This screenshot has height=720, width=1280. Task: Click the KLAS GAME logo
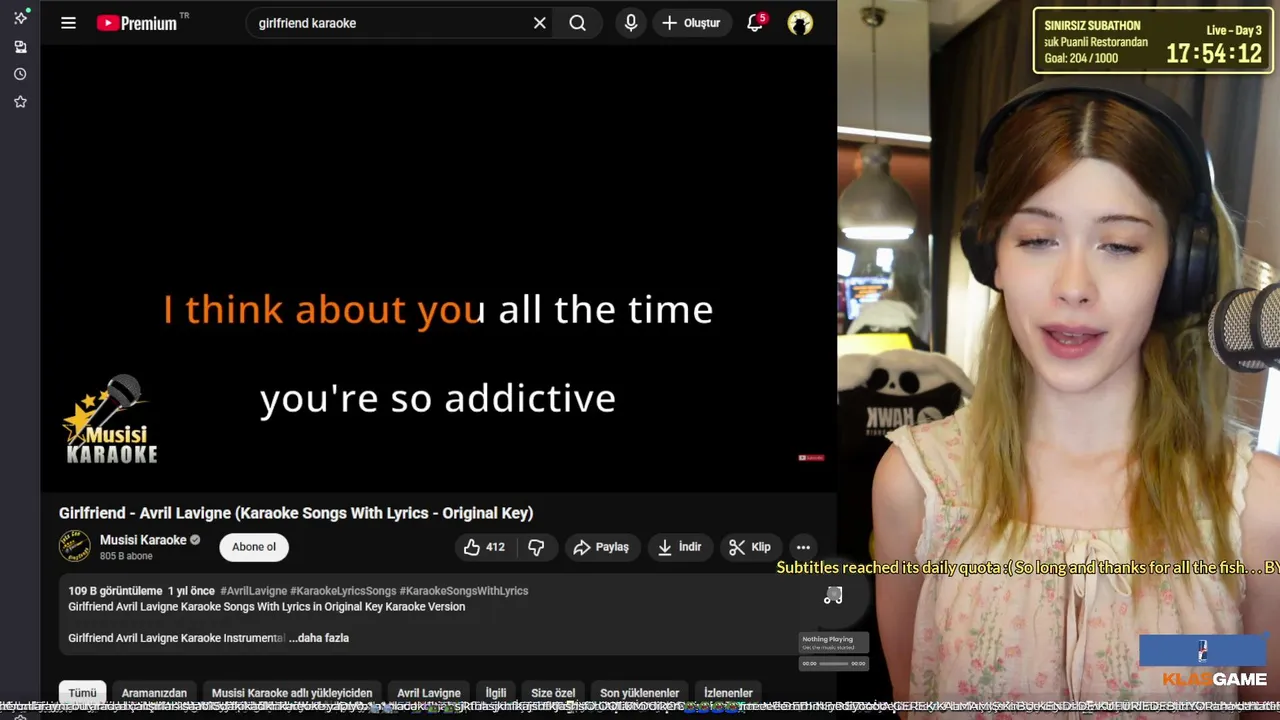[1214, 679]
